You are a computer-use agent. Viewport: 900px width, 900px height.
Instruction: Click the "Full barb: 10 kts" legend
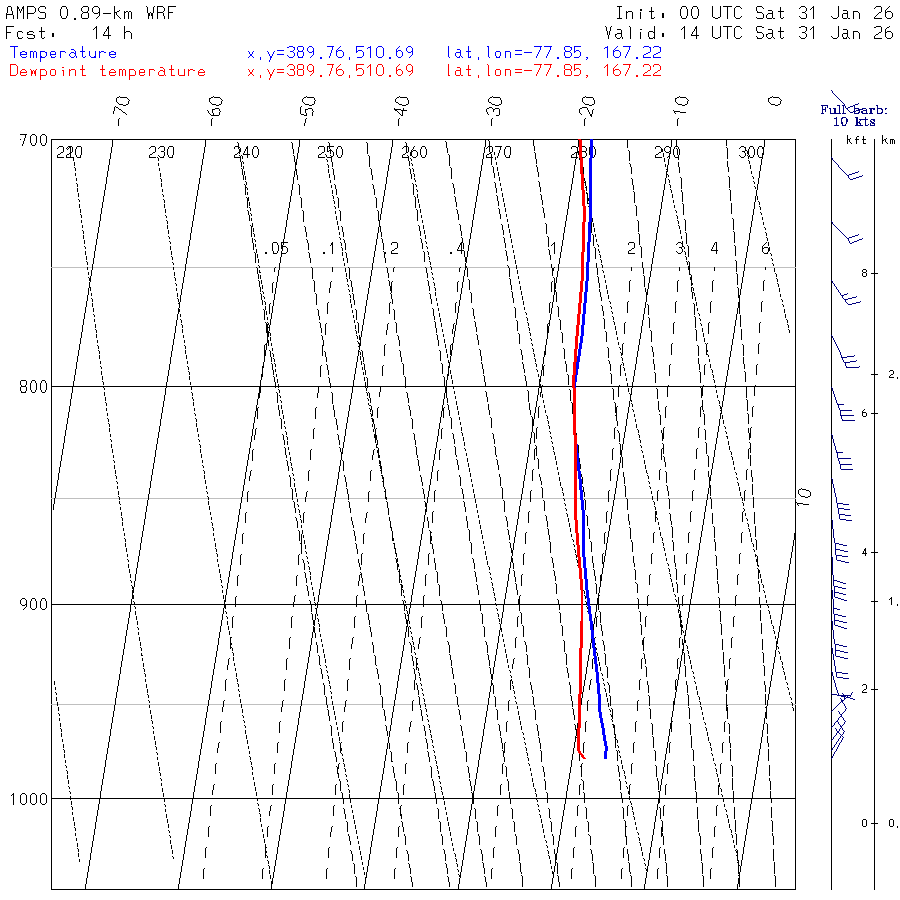pyautogui.click(x=854, y=116)
